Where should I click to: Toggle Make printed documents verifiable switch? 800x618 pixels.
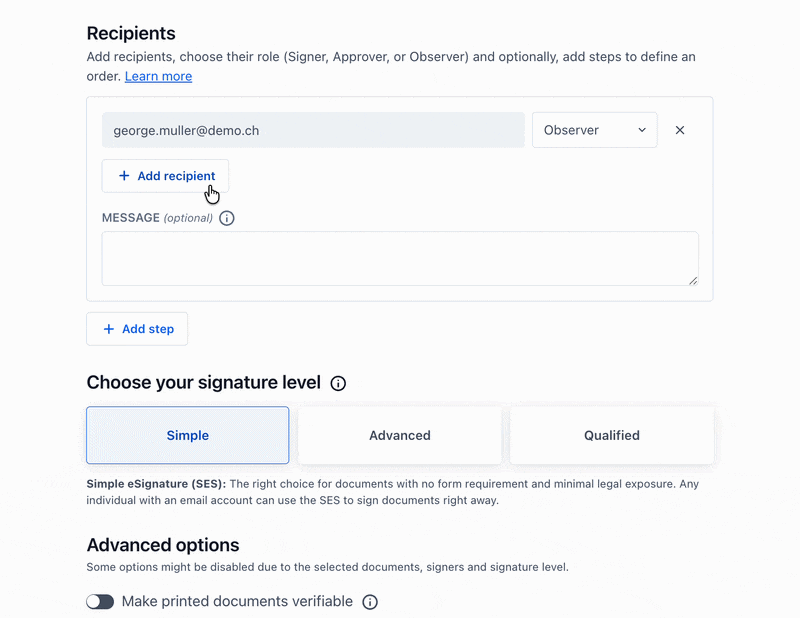point(100,602)
